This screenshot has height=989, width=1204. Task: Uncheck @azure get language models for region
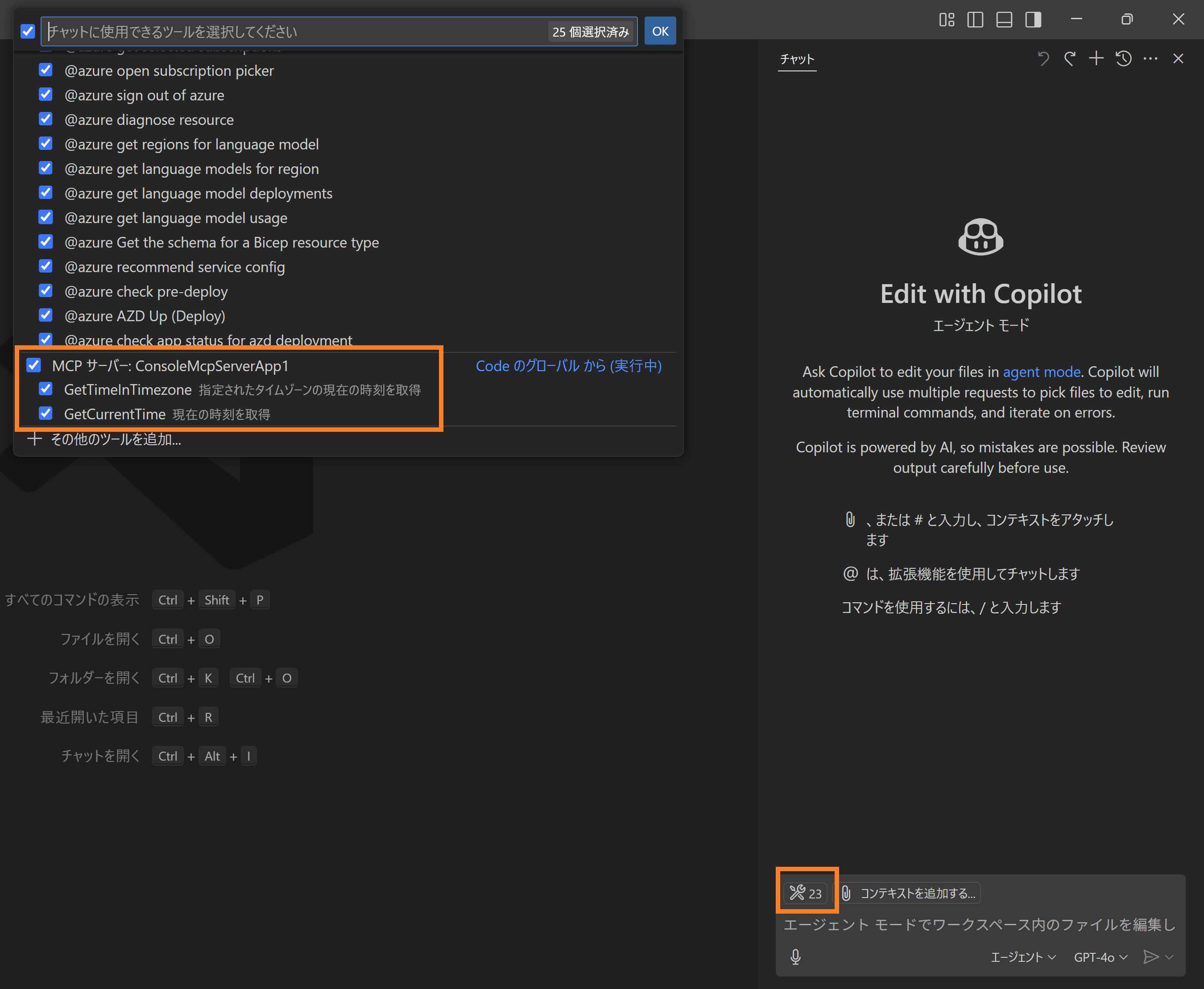pyautogui.click(x=46, y=168)
